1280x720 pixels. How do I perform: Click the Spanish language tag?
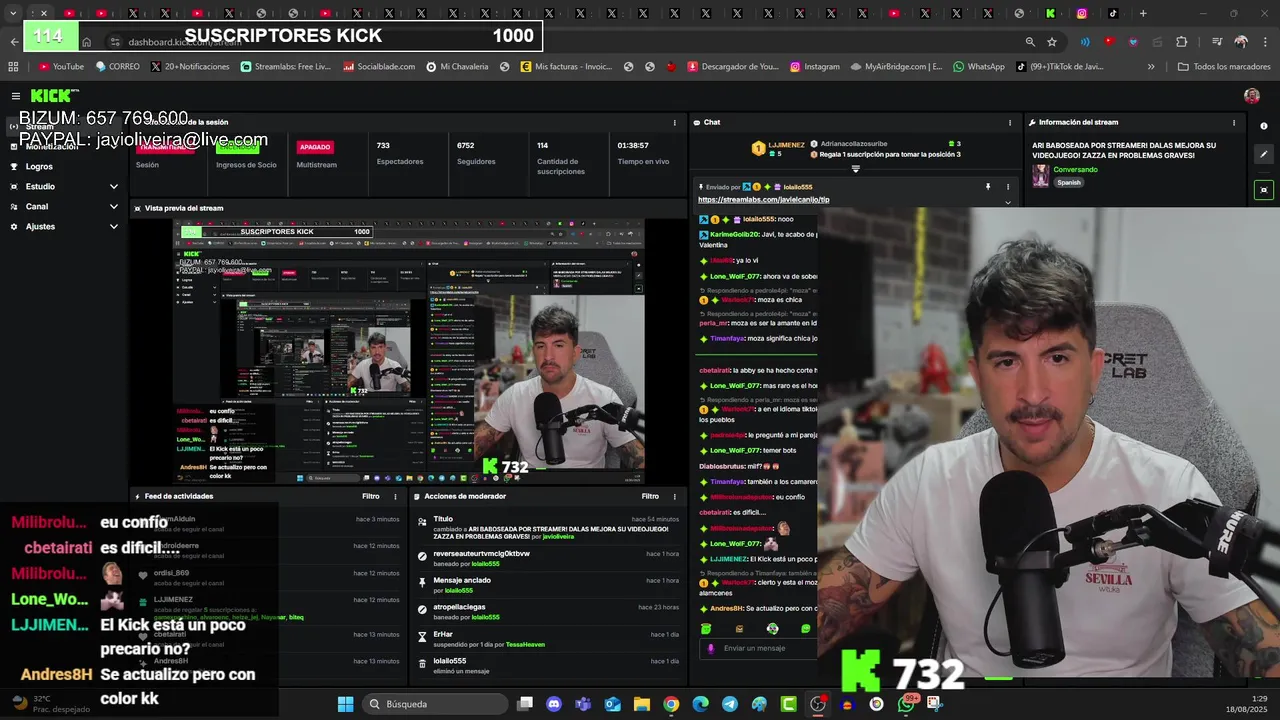pyautogui.click(x=1069, y=183)
